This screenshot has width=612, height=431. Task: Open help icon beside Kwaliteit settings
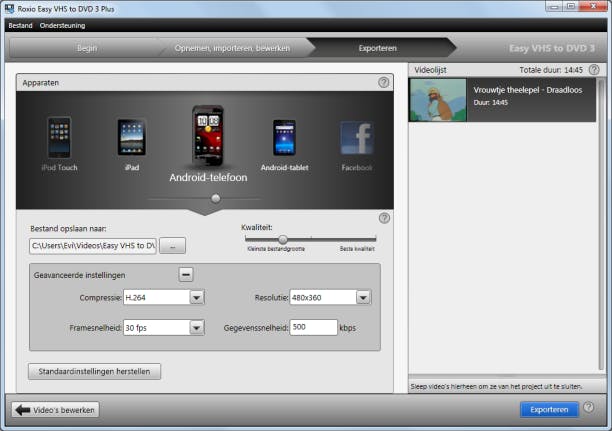tap(384, 218)
